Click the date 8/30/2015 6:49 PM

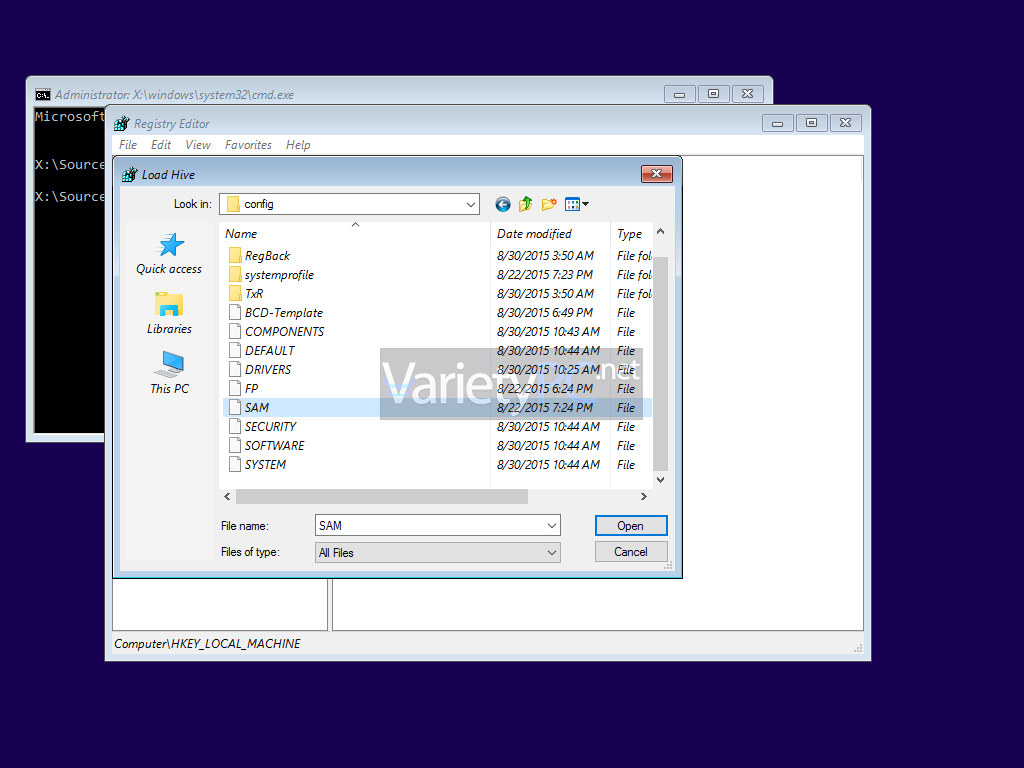click(x=545, y=313)
